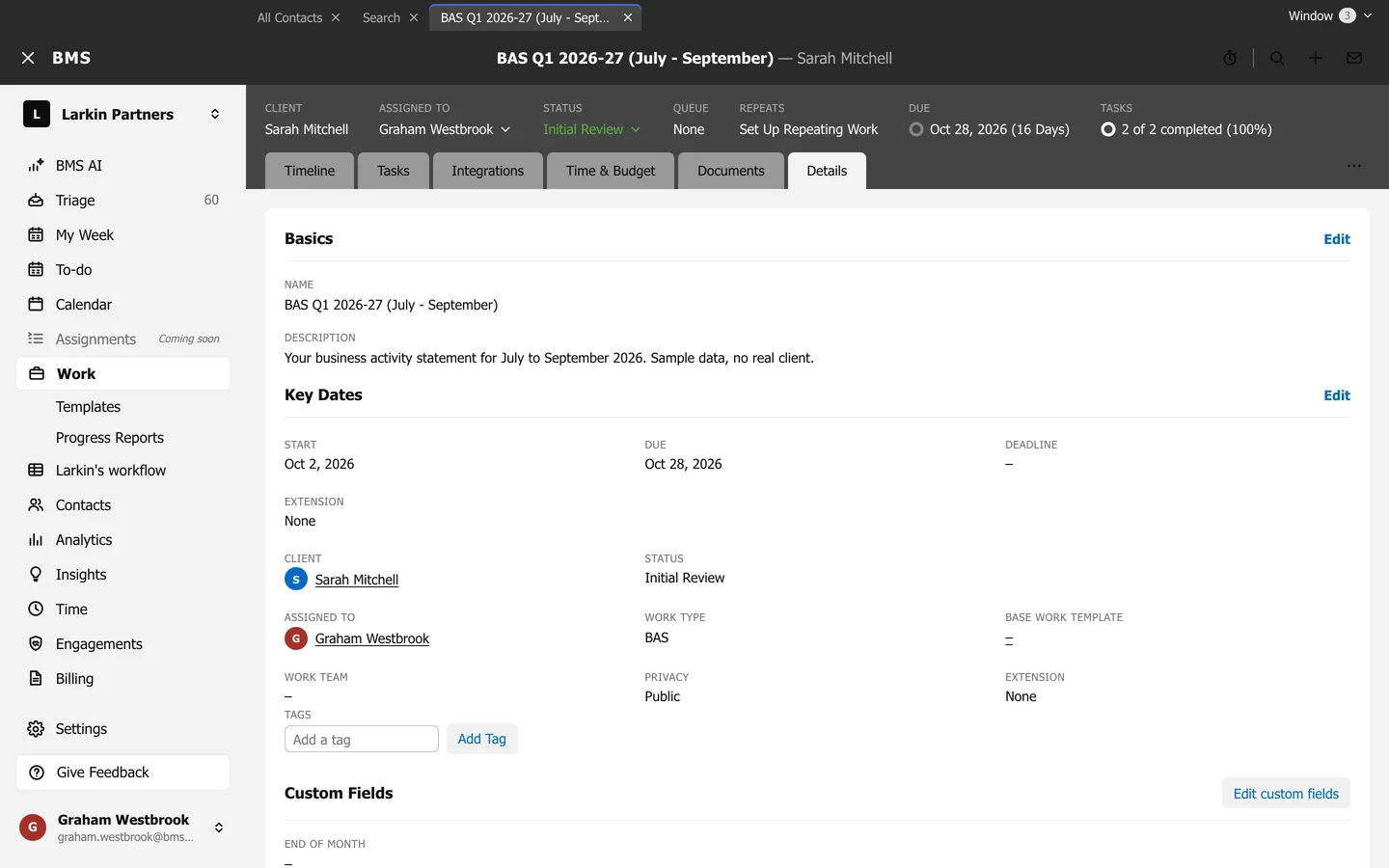Open Calendar from sidebar
Screen dimensions: 1389x868
[123, 305]
